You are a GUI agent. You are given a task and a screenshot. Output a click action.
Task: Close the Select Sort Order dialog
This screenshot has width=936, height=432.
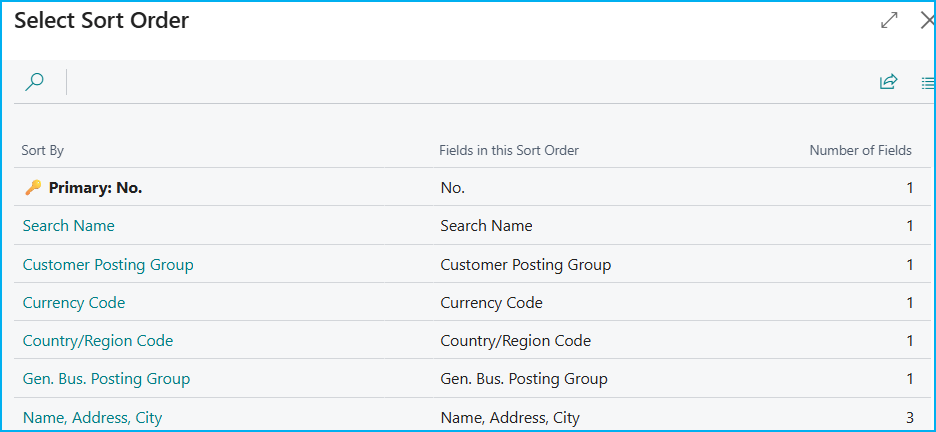[926, 20]
